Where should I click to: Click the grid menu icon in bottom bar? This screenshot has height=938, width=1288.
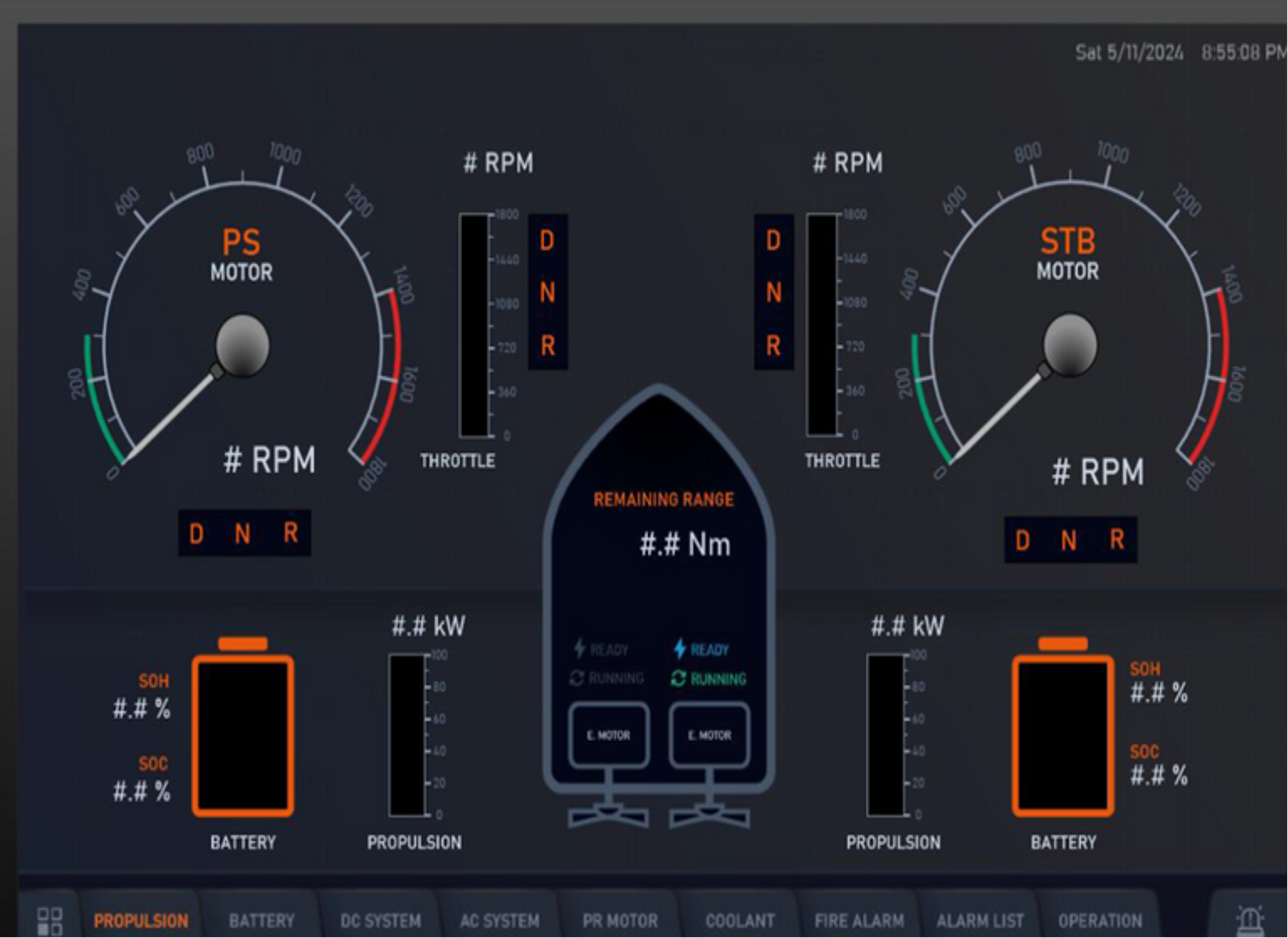pyautogui.click(x=50, y=921)
